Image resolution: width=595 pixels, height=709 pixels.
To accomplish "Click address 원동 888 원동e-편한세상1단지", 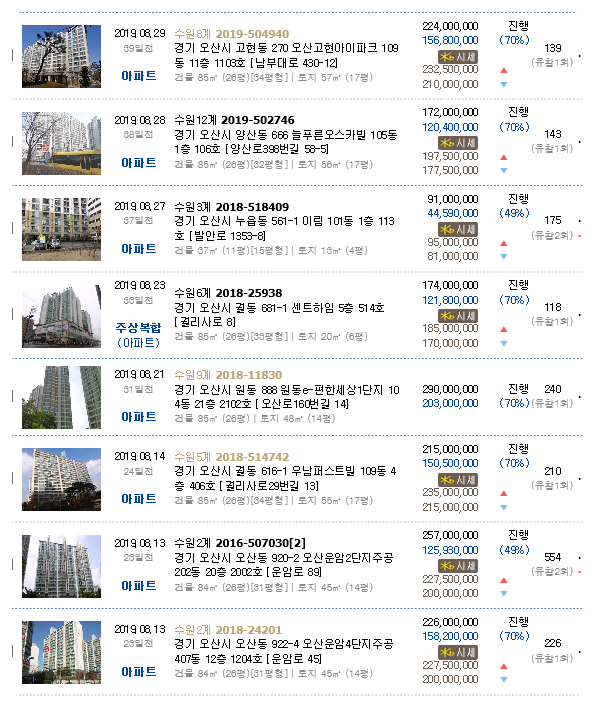I will pos(287,397).
